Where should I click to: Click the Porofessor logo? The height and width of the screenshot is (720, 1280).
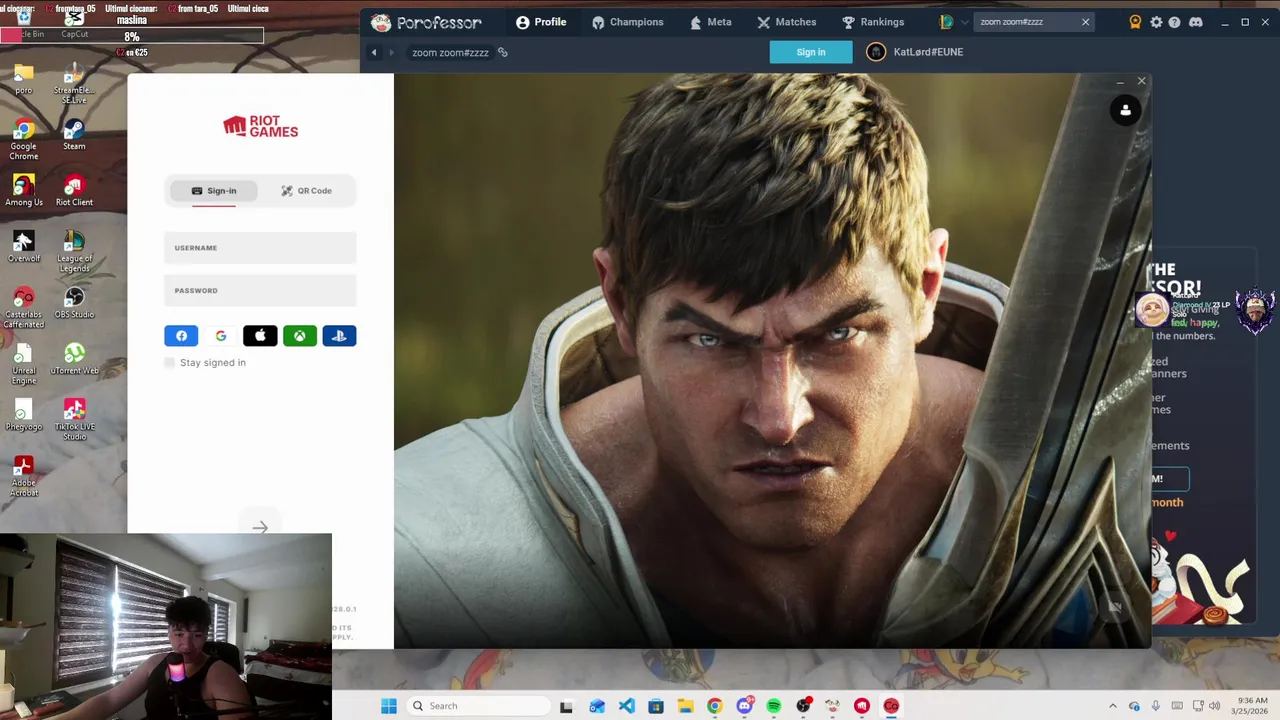tap(426, 22)
